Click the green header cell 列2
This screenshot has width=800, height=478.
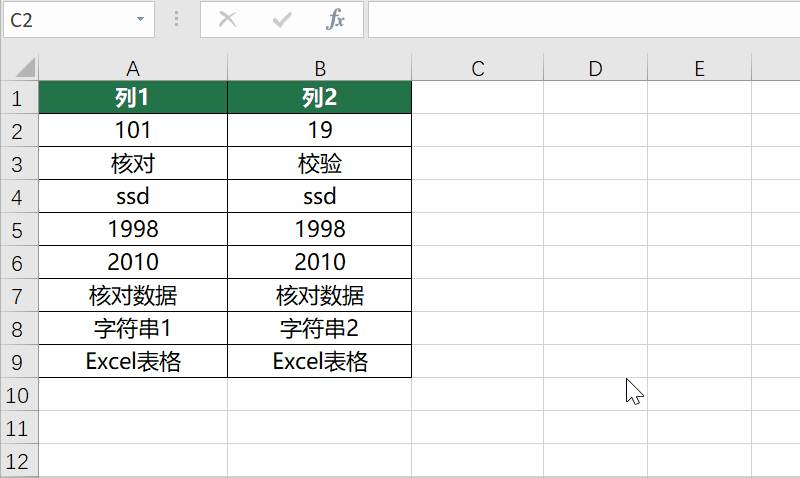click(x=320, y=98)
